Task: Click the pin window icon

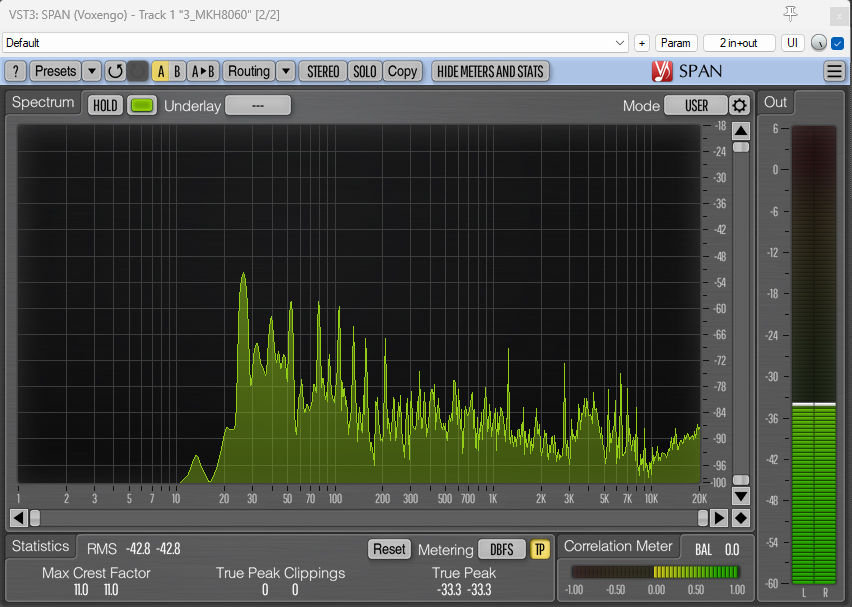Action: pyautogui.click(x=790, y=13)
